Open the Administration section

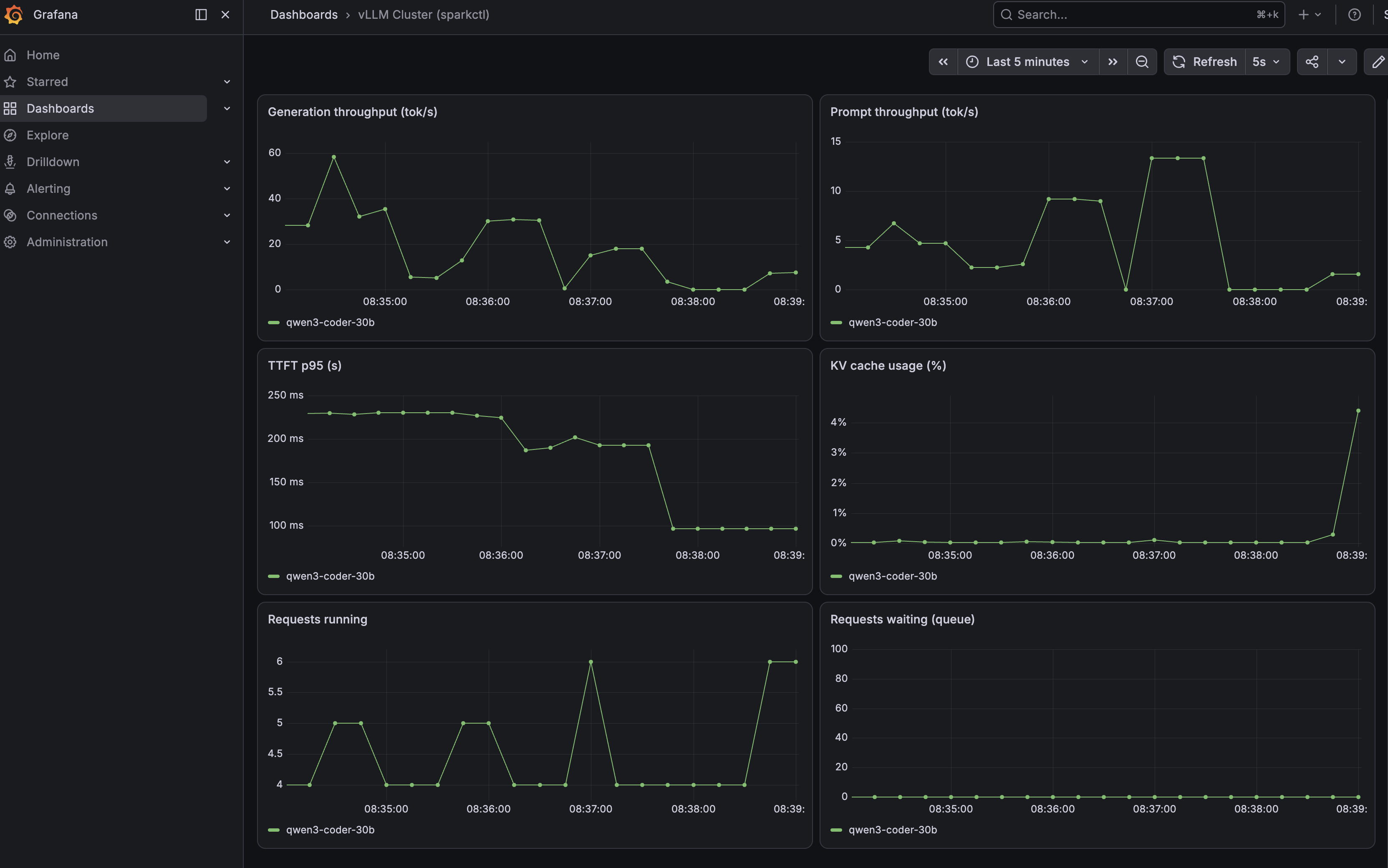click(67, 242)
